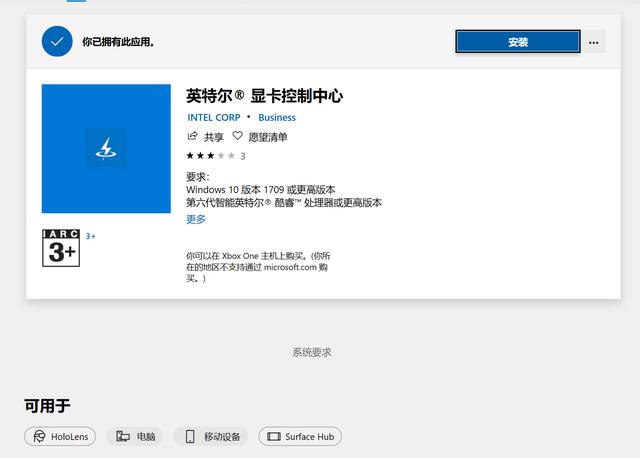This screenshot has width=640, height=458.
Task: Add app via 愿望清单 label
Action: [x=268, y=137]
